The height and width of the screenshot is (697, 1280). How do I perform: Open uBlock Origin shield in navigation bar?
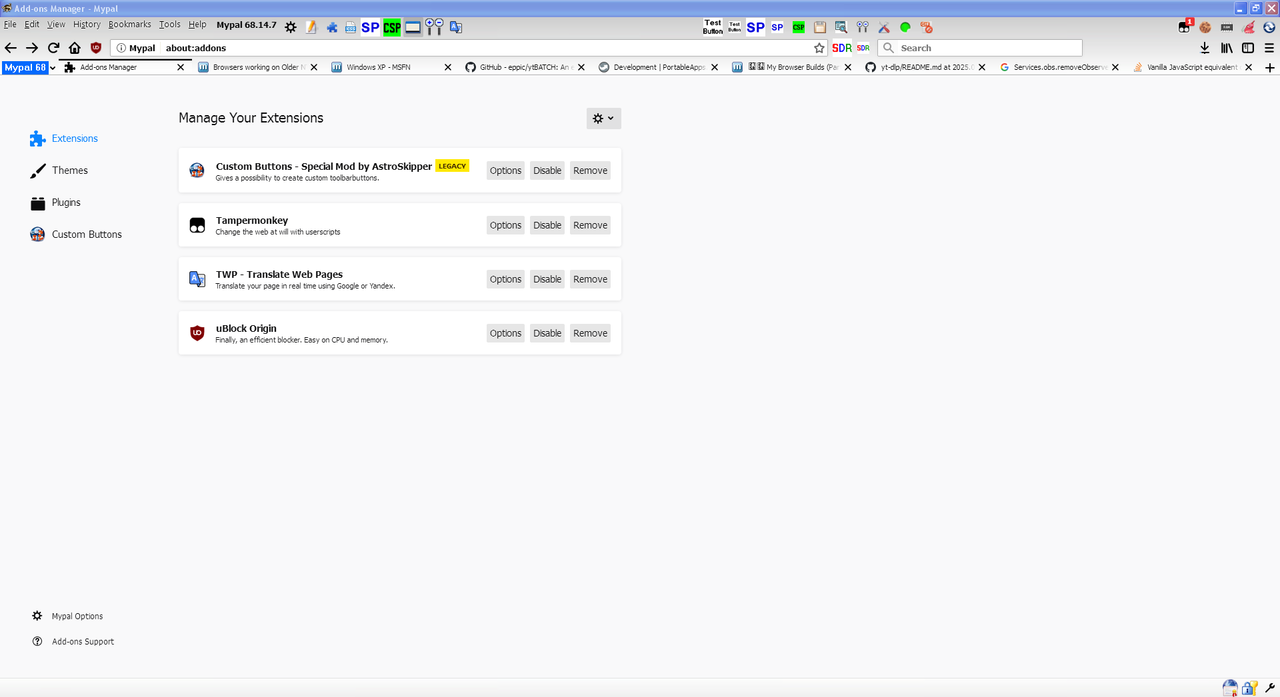[x=96, y=47]
